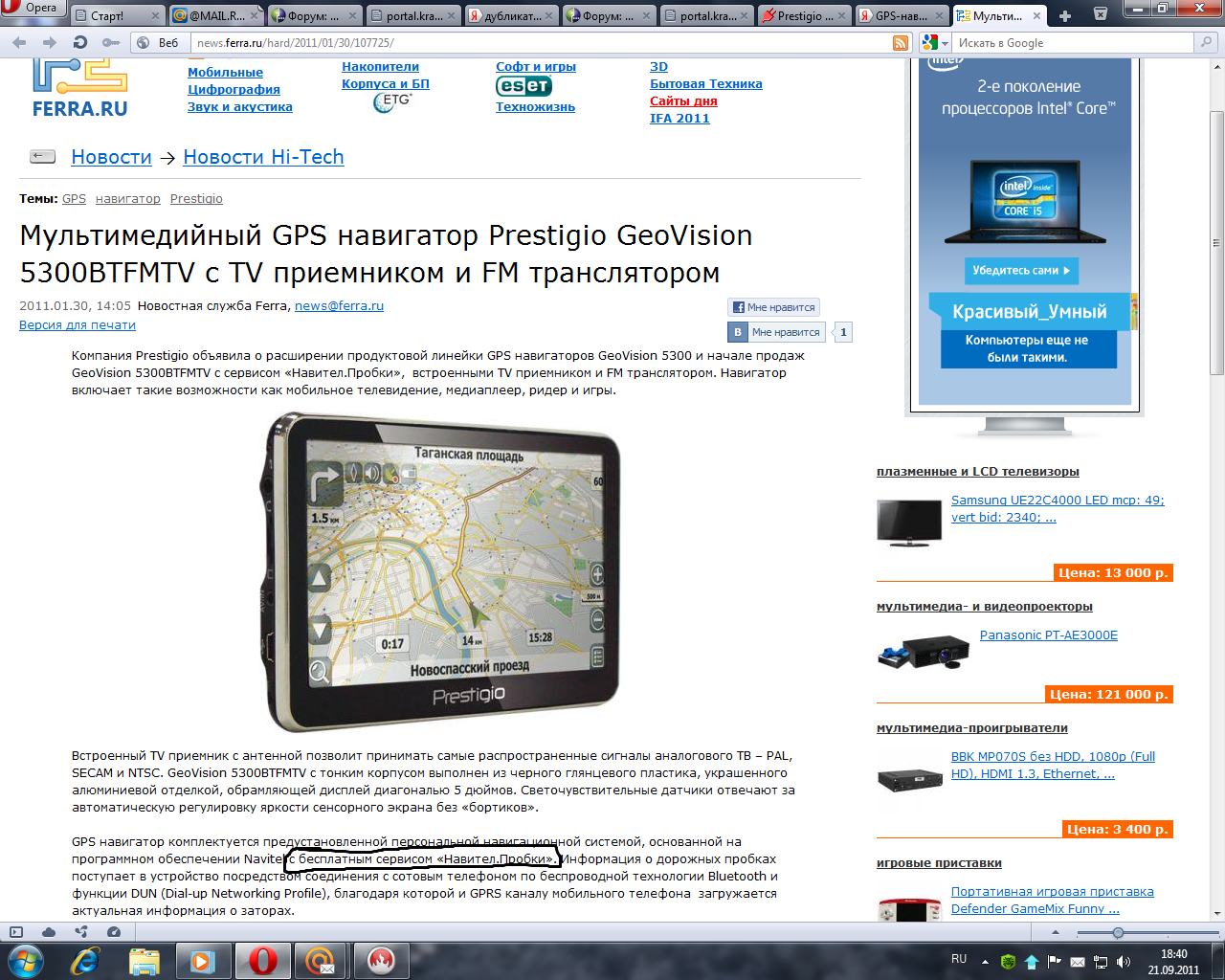Open the Google search engine dropdown

[x=935, y=43]
